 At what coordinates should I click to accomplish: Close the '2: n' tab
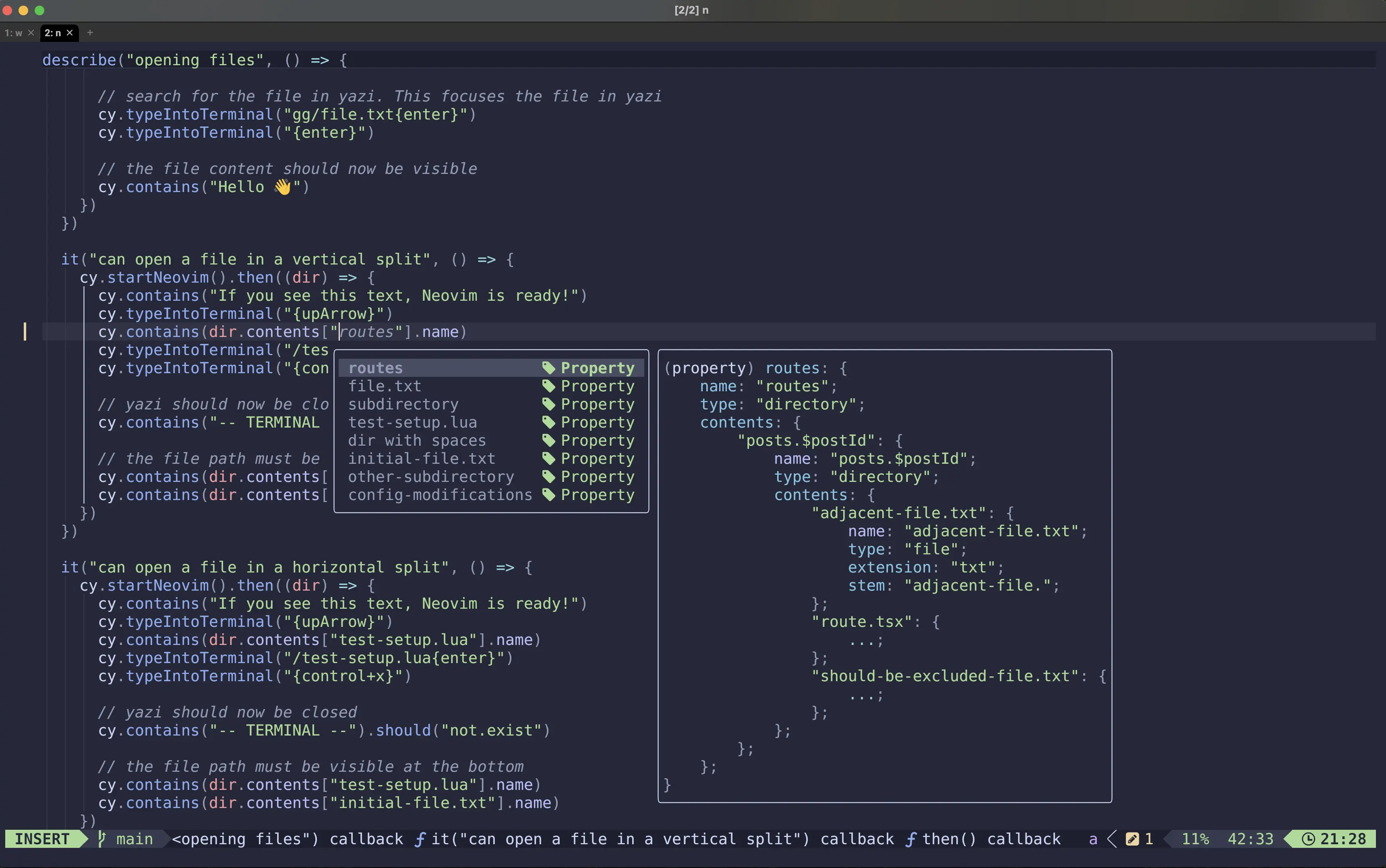click(x=70, y=33)
